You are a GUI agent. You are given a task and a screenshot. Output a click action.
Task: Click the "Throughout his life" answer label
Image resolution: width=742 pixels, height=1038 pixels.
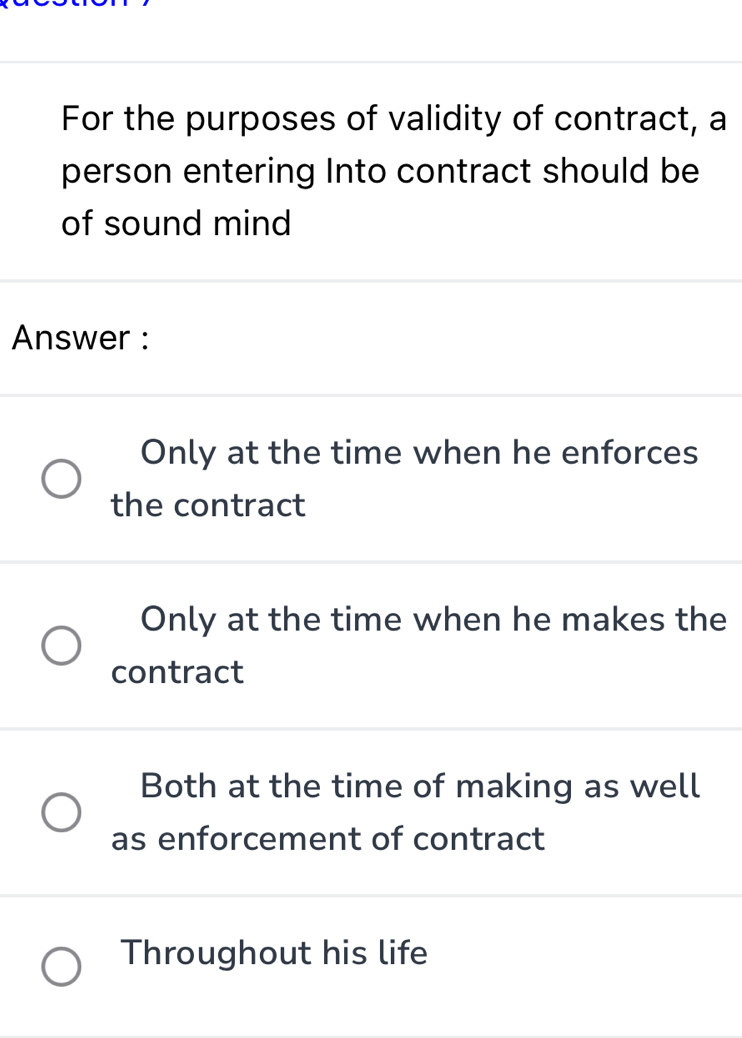coord(273,953)
